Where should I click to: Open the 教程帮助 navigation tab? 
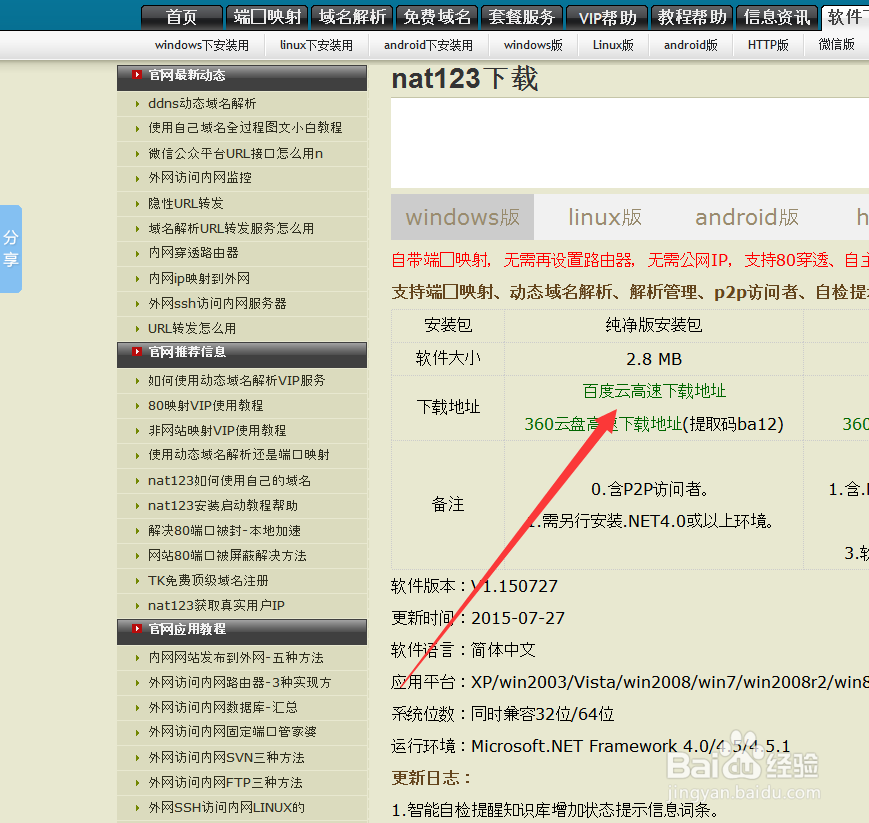[x=692, y=17]
